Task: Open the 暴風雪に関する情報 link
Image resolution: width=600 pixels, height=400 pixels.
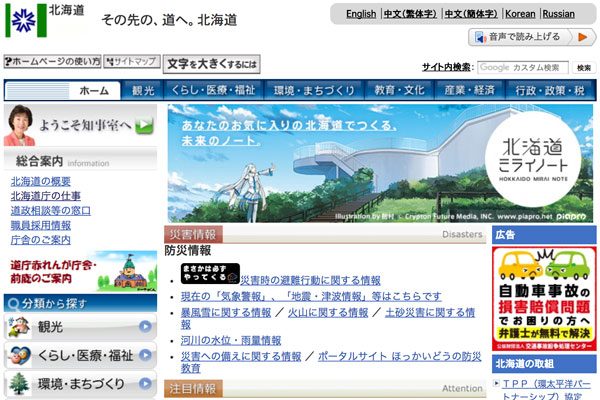Action: (226, 312)
